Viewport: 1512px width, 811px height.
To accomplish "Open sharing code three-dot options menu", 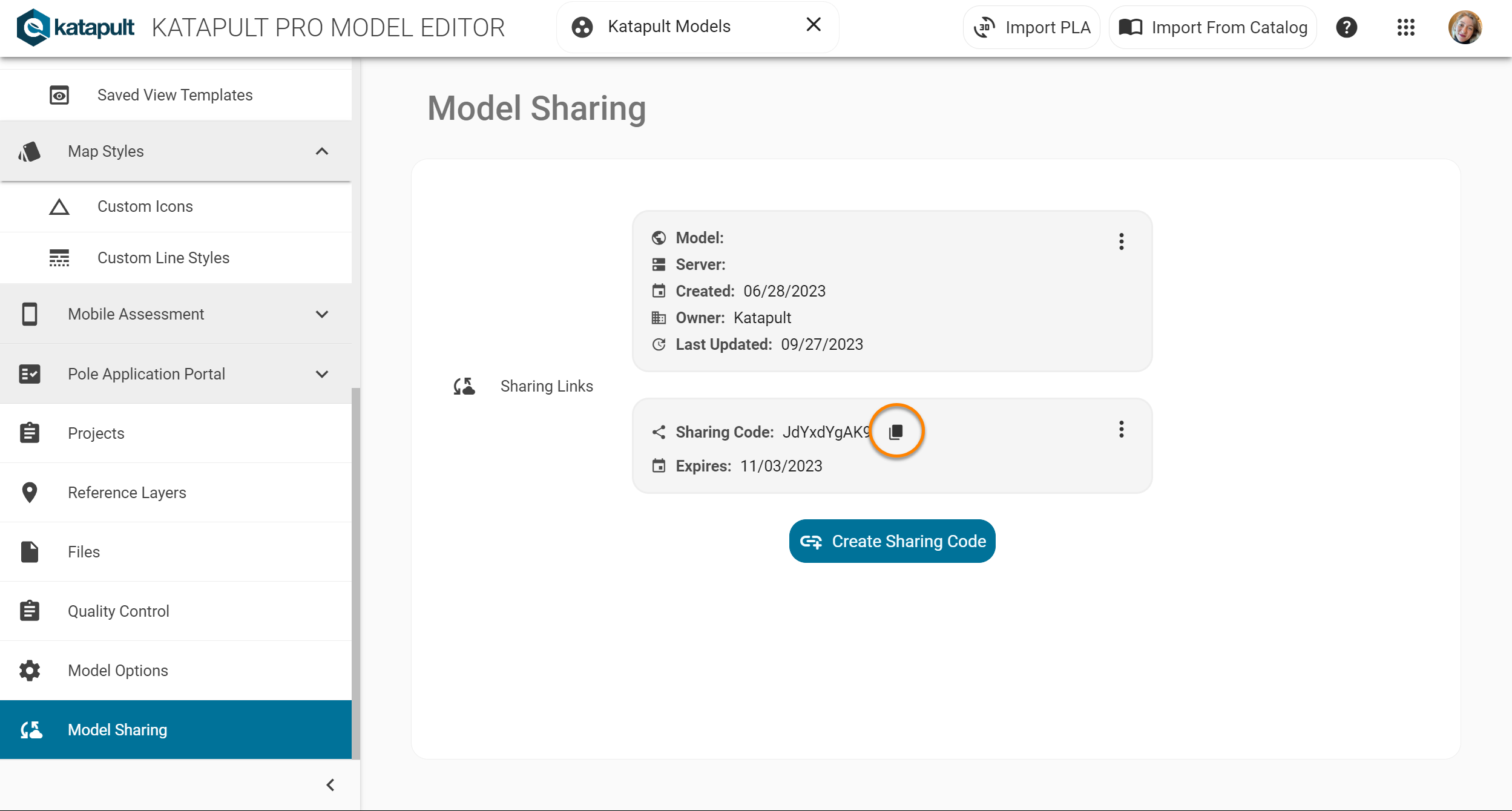I will [x=1121, y=430].
